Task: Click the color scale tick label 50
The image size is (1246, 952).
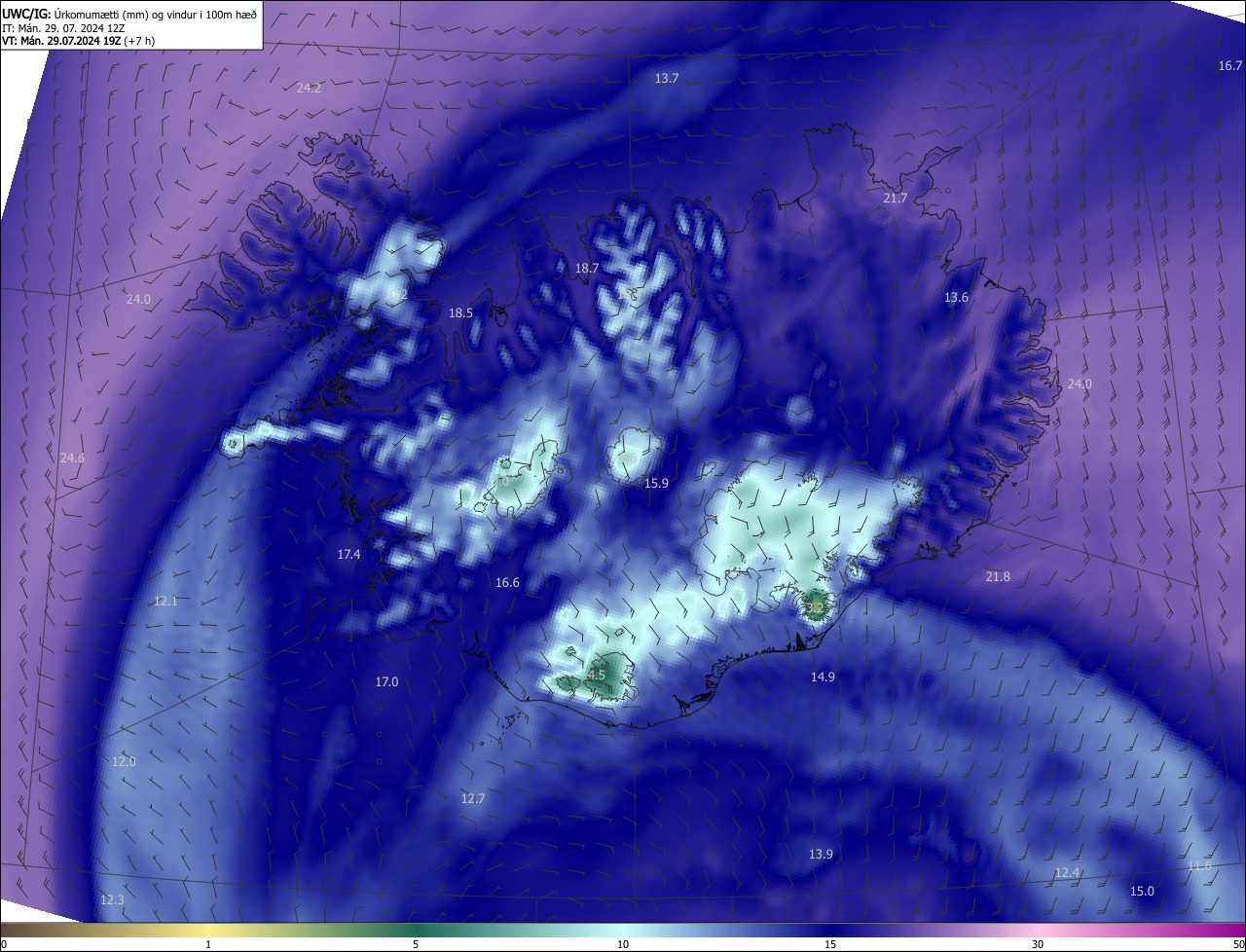Action: click(1238, 944)
